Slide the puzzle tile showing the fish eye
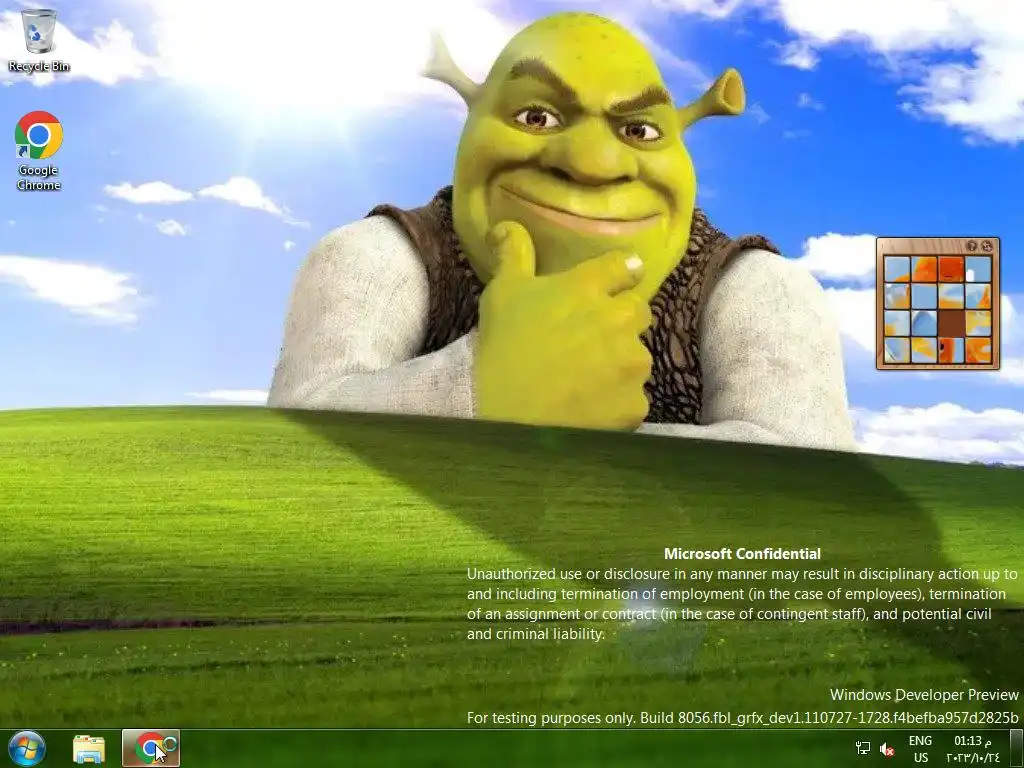1024x768 pixels. coord(952,350)
